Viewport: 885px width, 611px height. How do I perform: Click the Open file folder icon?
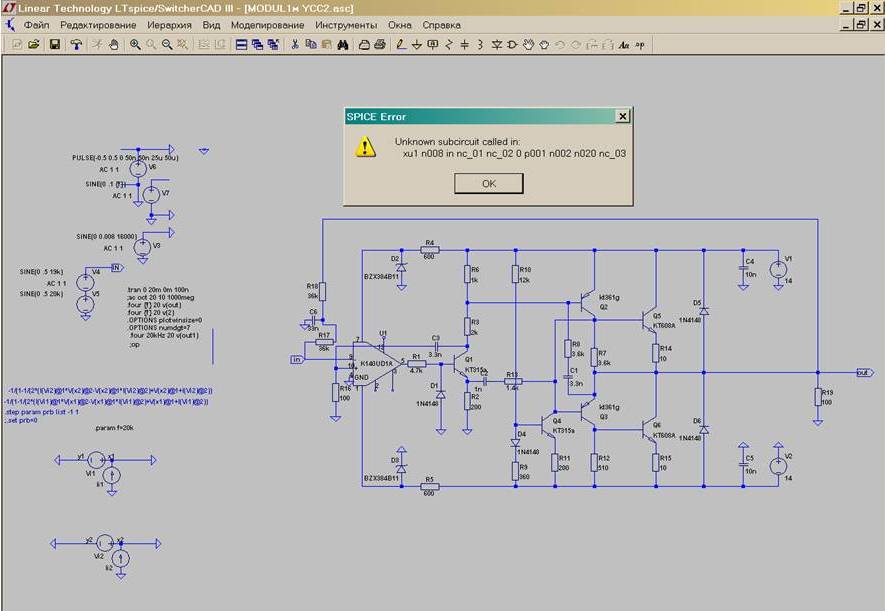click(x=33, y=44)
